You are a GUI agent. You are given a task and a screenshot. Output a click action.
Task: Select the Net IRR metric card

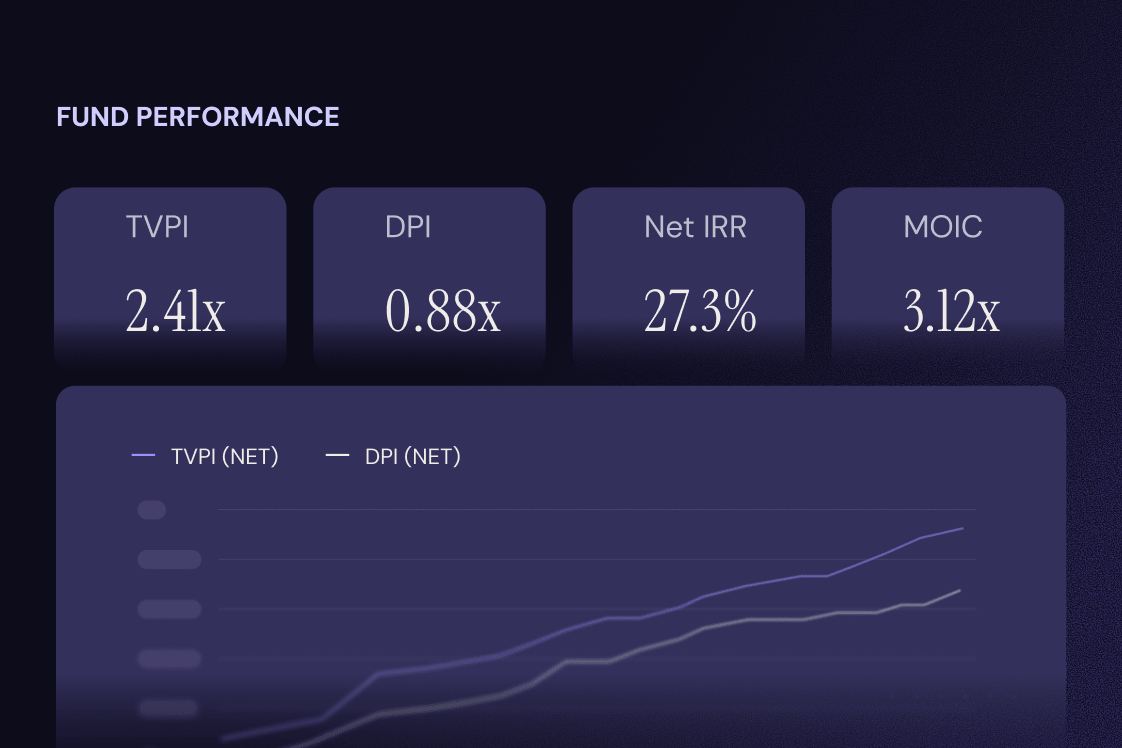(688, 279)
